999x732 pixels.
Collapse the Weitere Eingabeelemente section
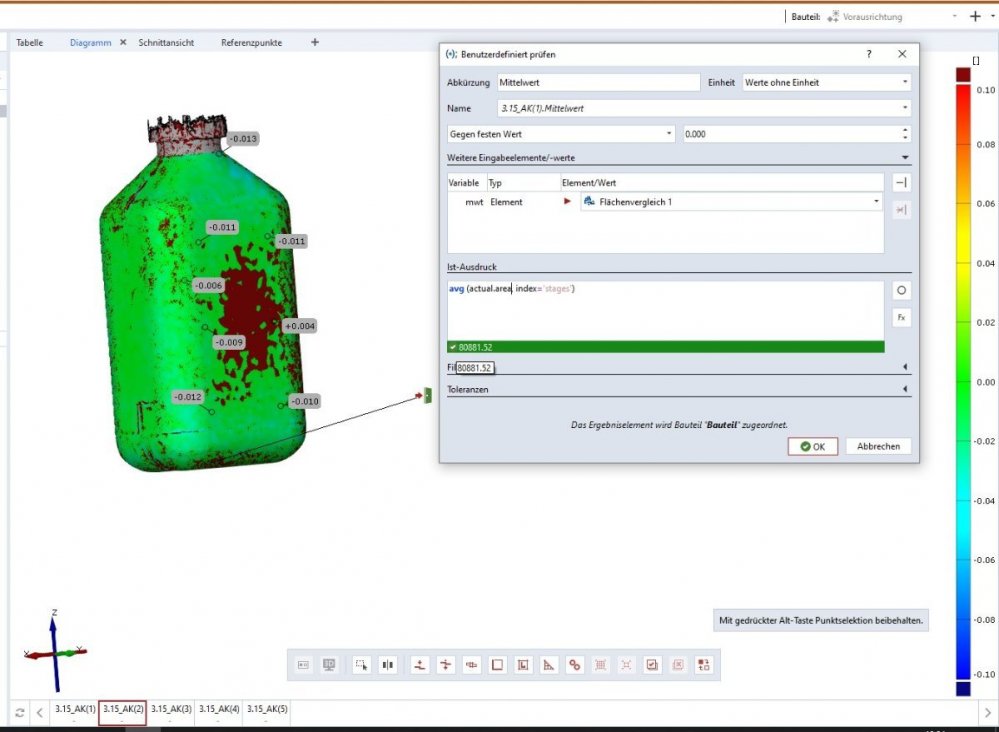click(904, 157)
